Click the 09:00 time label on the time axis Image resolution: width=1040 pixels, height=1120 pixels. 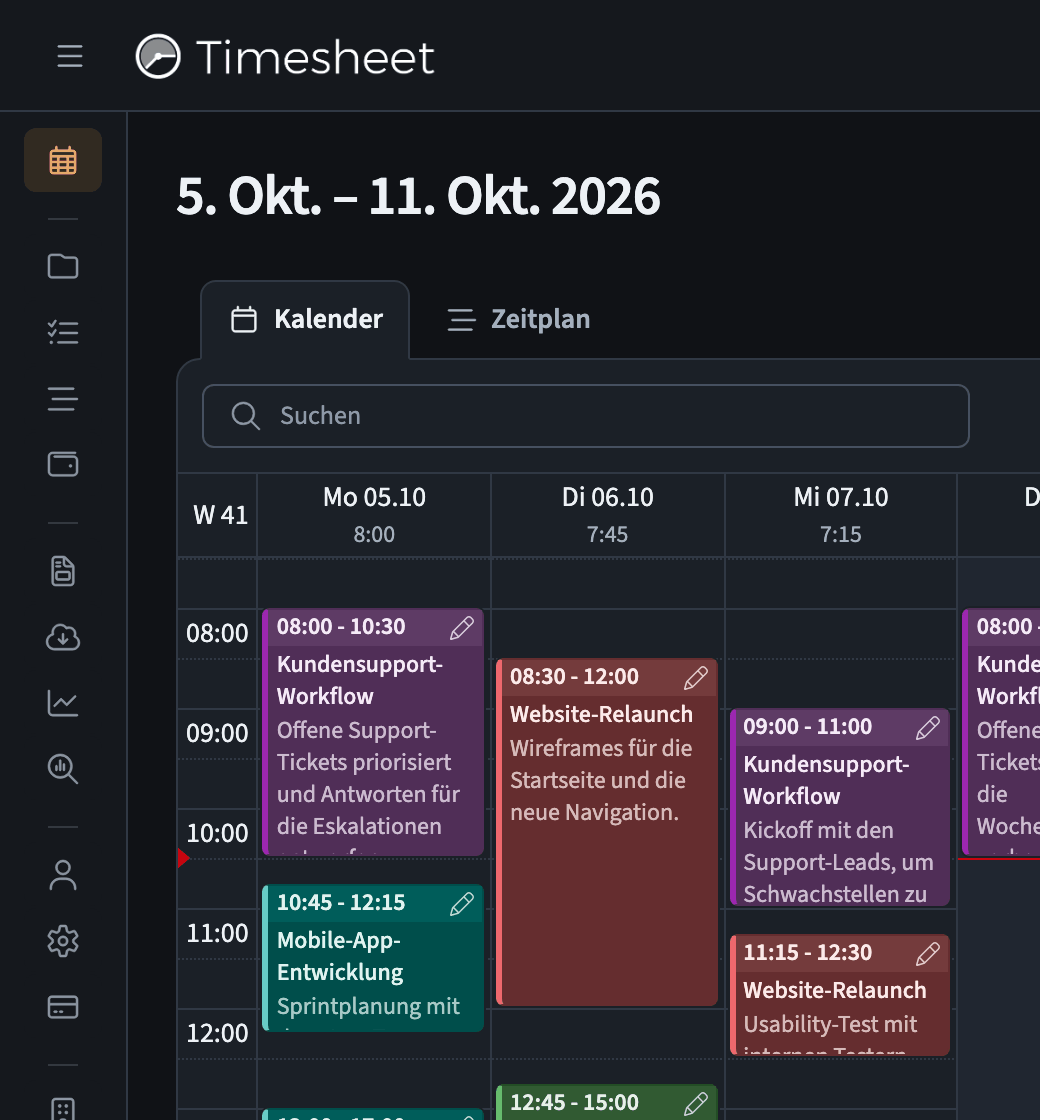click(217, 734)
